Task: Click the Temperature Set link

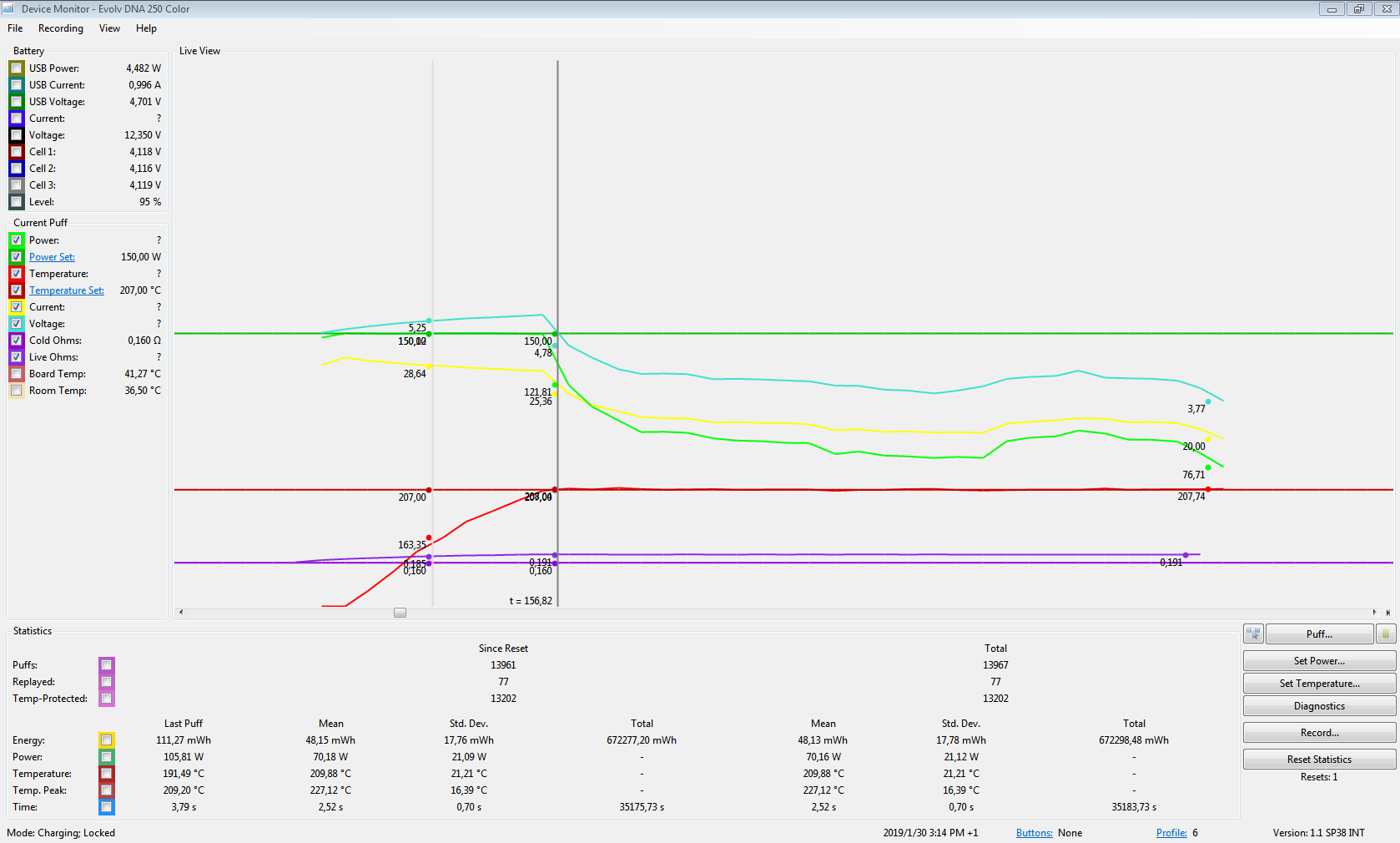Action: [x=67, y=290]
